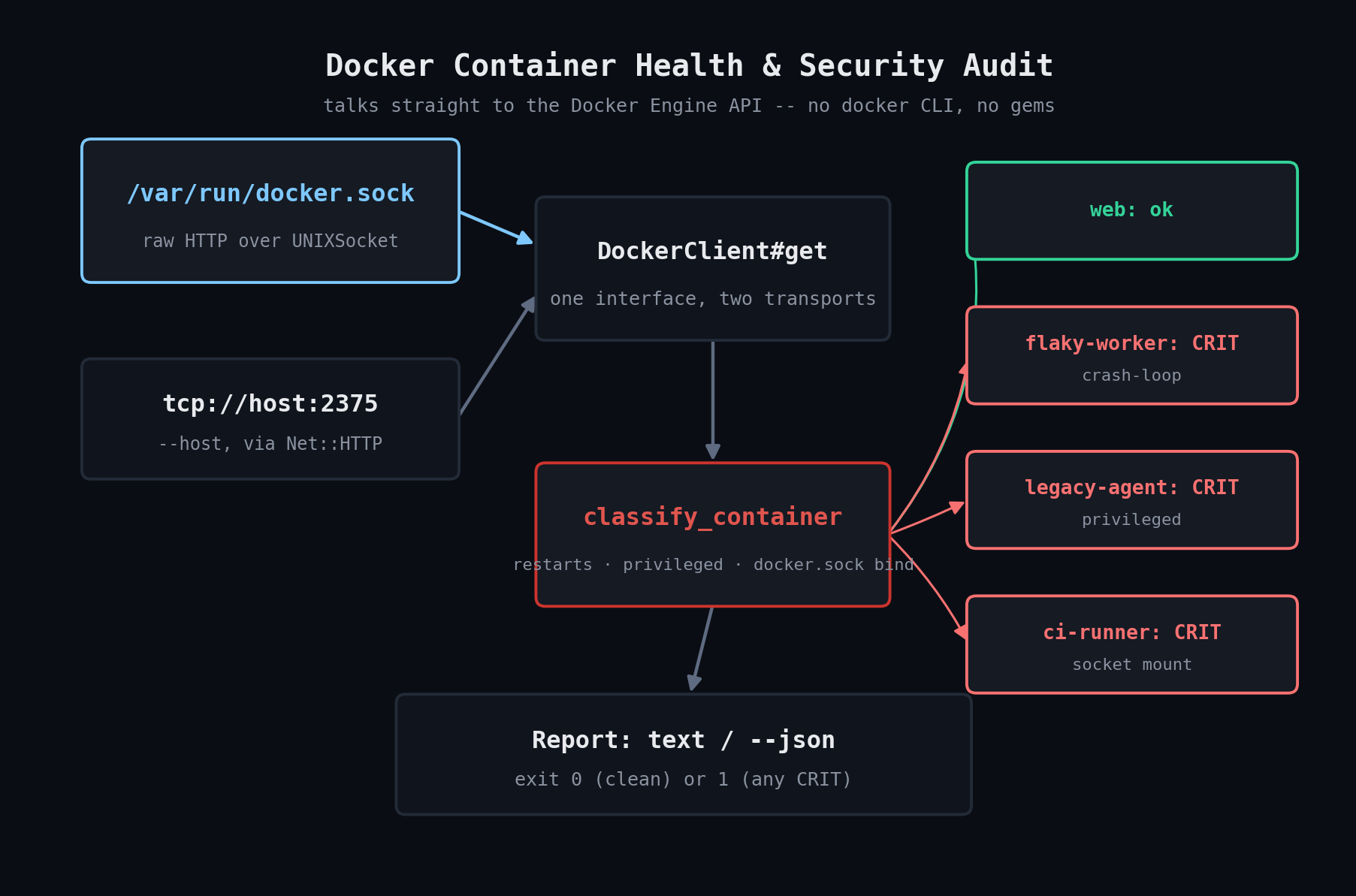Select the classify_container node
The width and height of the screenshot is (1356, 896).
tap(713, 534)
